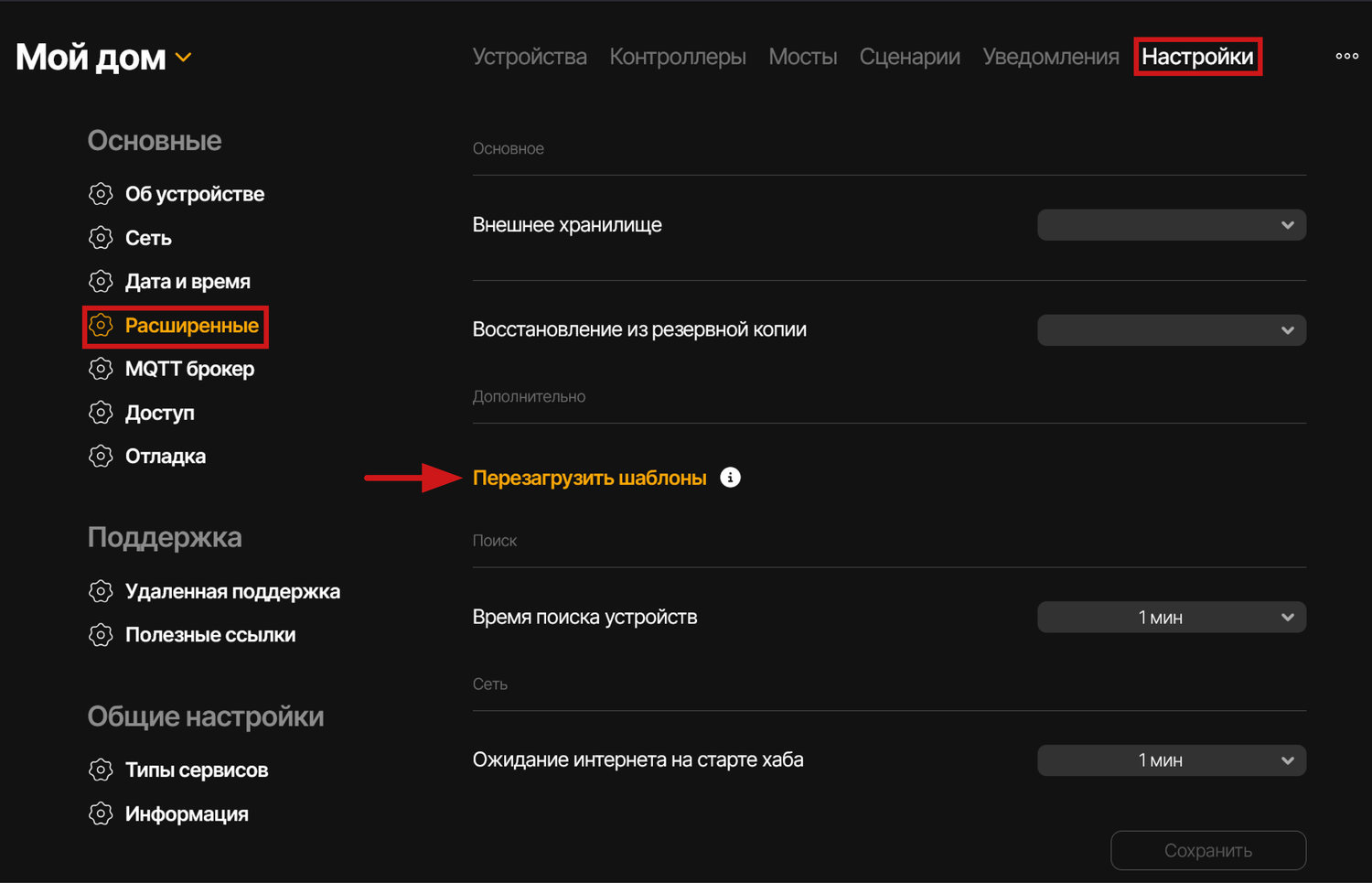Open Восстановление из резервной копии dropdown

coord(1171,330)
